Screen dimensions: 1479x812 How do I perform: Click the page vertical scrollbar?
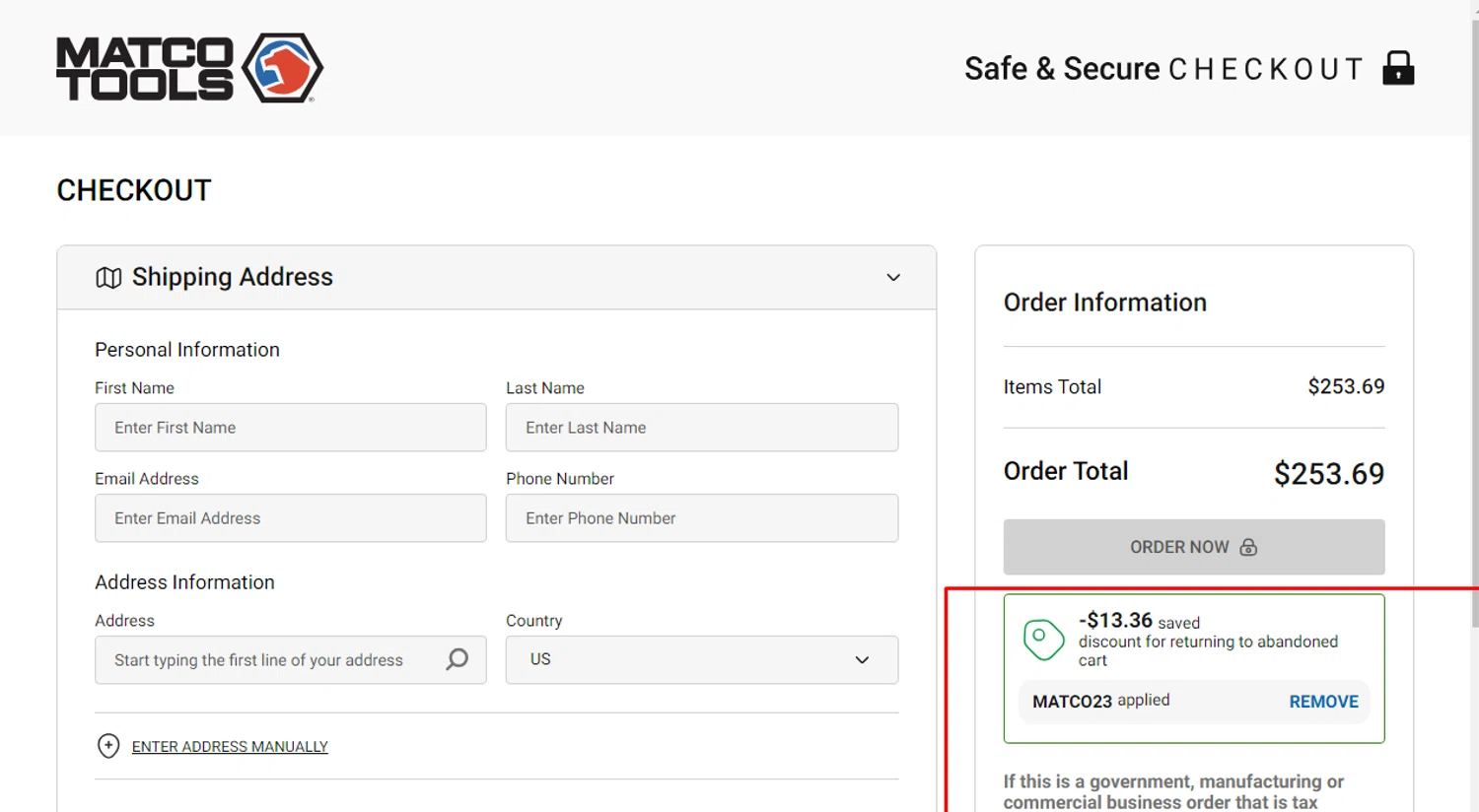1474,325
